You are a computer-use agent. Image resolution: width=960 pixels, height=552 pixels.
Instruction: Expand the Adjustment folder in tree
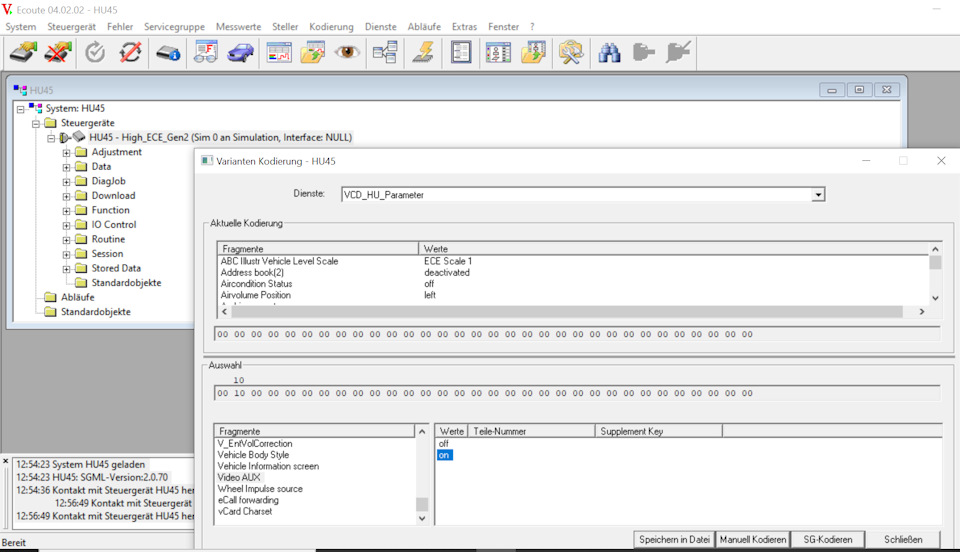coord(67,153)
